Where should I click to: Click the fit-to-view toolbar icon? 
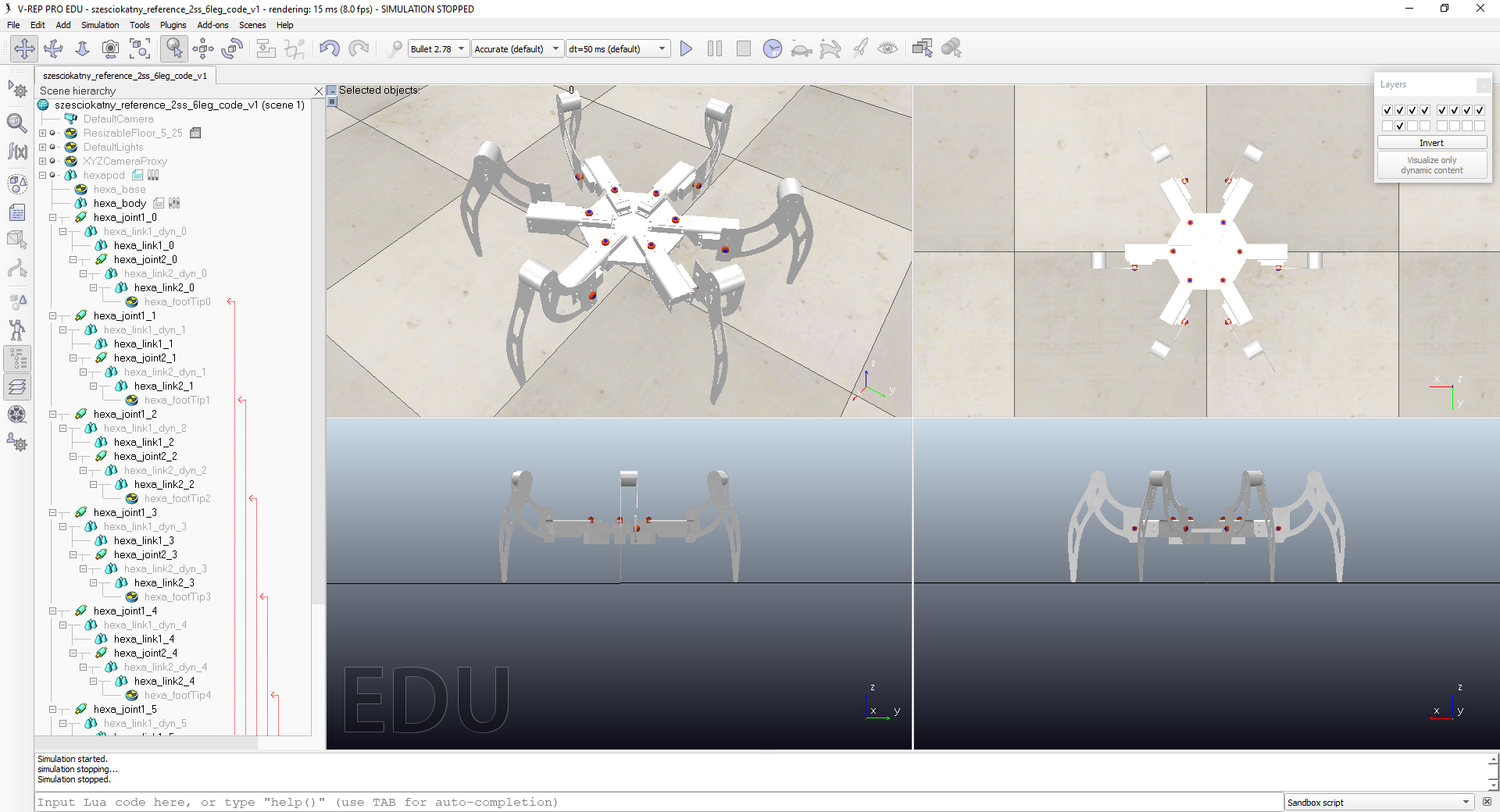click(140, 48)
